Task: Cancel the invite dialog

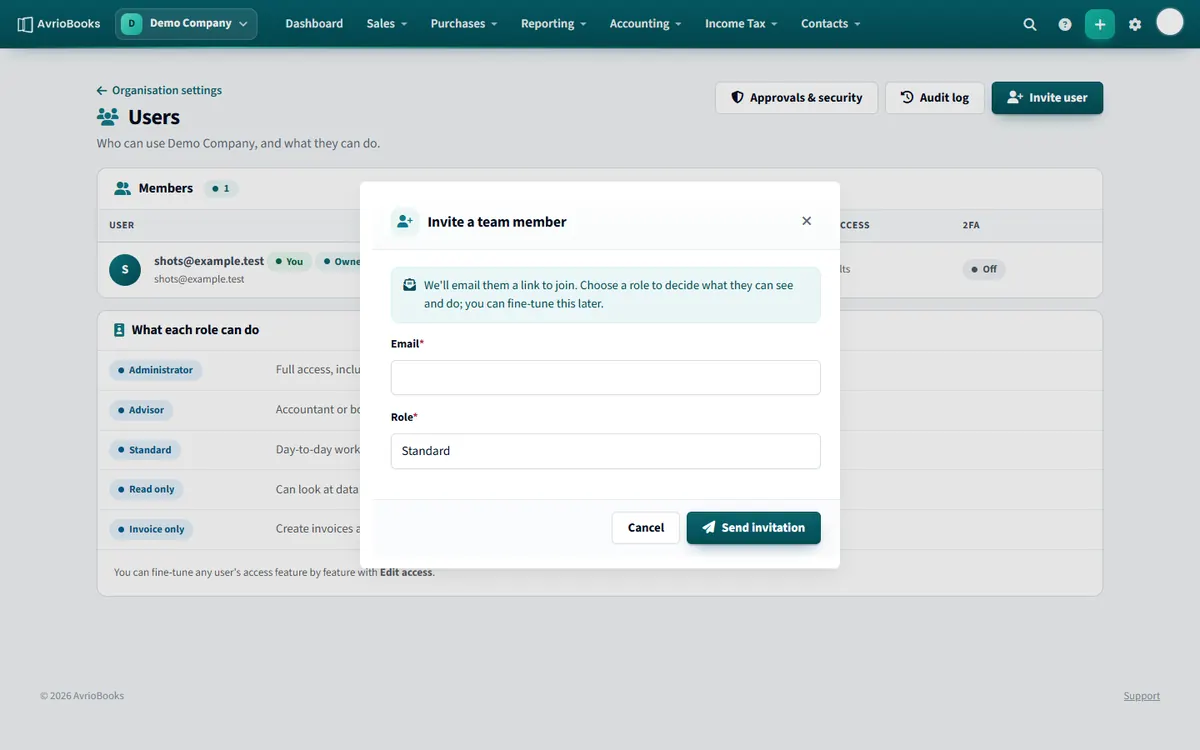Action: click(x=646, y=528)
